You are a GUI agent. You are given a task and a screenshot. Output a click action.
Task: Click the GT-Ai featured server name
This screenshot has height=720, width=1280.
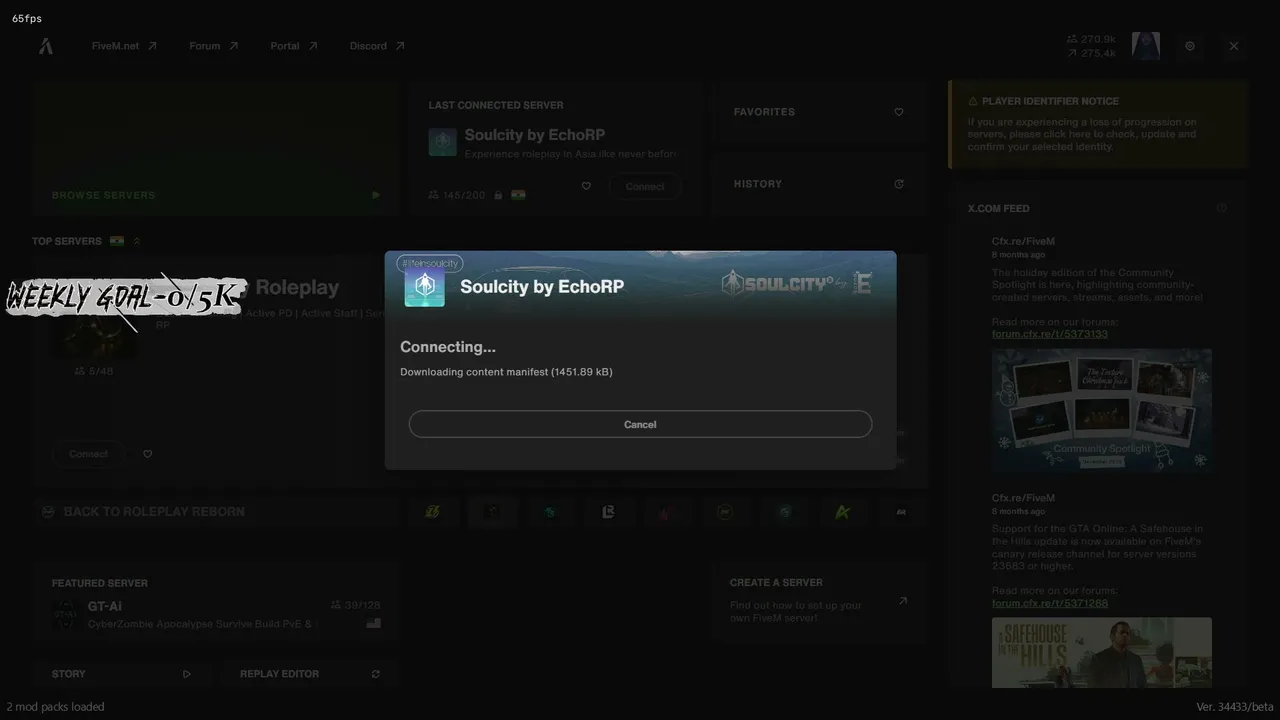pos(105,606)
